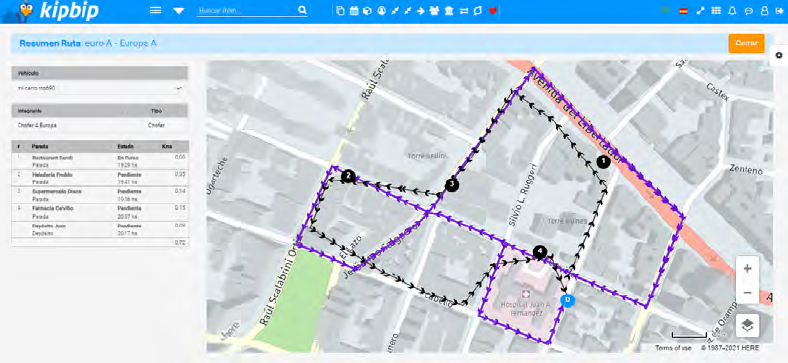Click the team group icon
Image resolution: width=788 pixels, height=363 pixels.
[x=435, y=11]
